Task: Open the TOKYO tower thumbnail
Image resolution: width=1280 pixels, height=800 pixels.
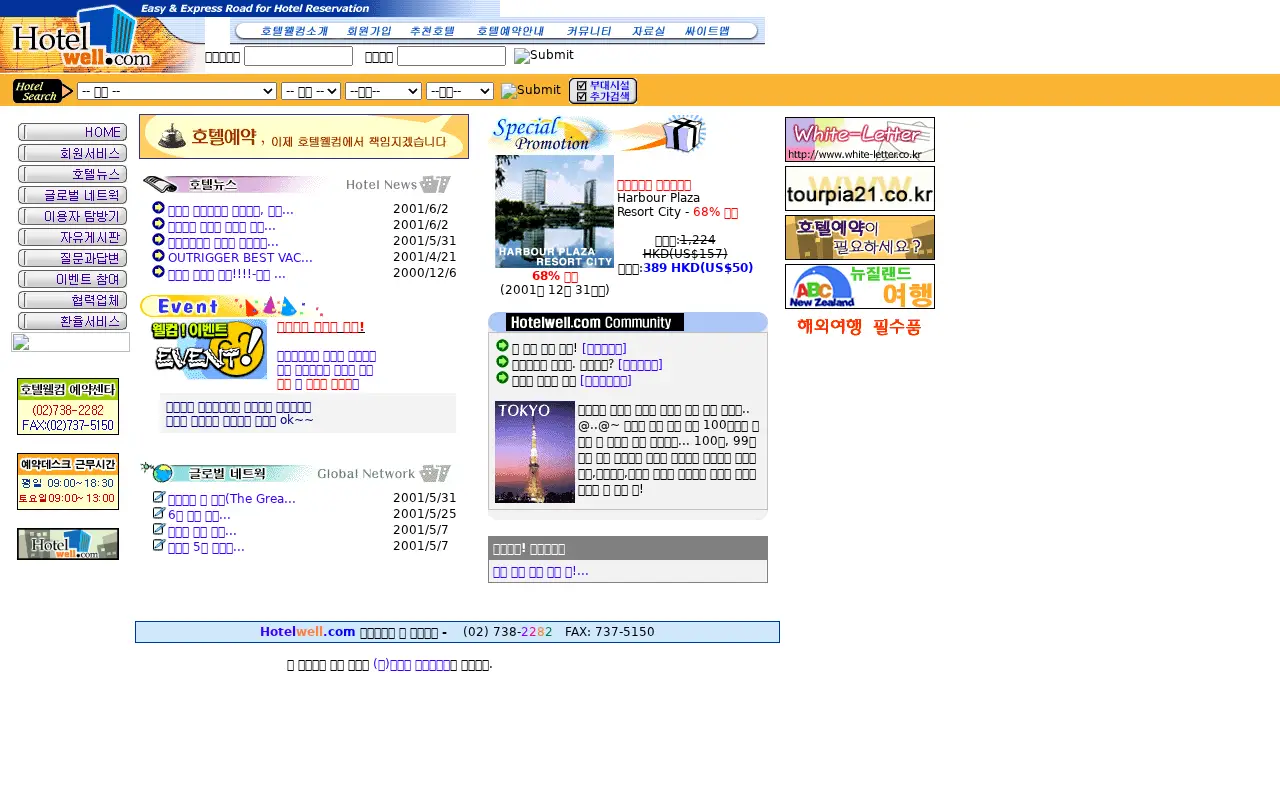Action: point(535,452)
